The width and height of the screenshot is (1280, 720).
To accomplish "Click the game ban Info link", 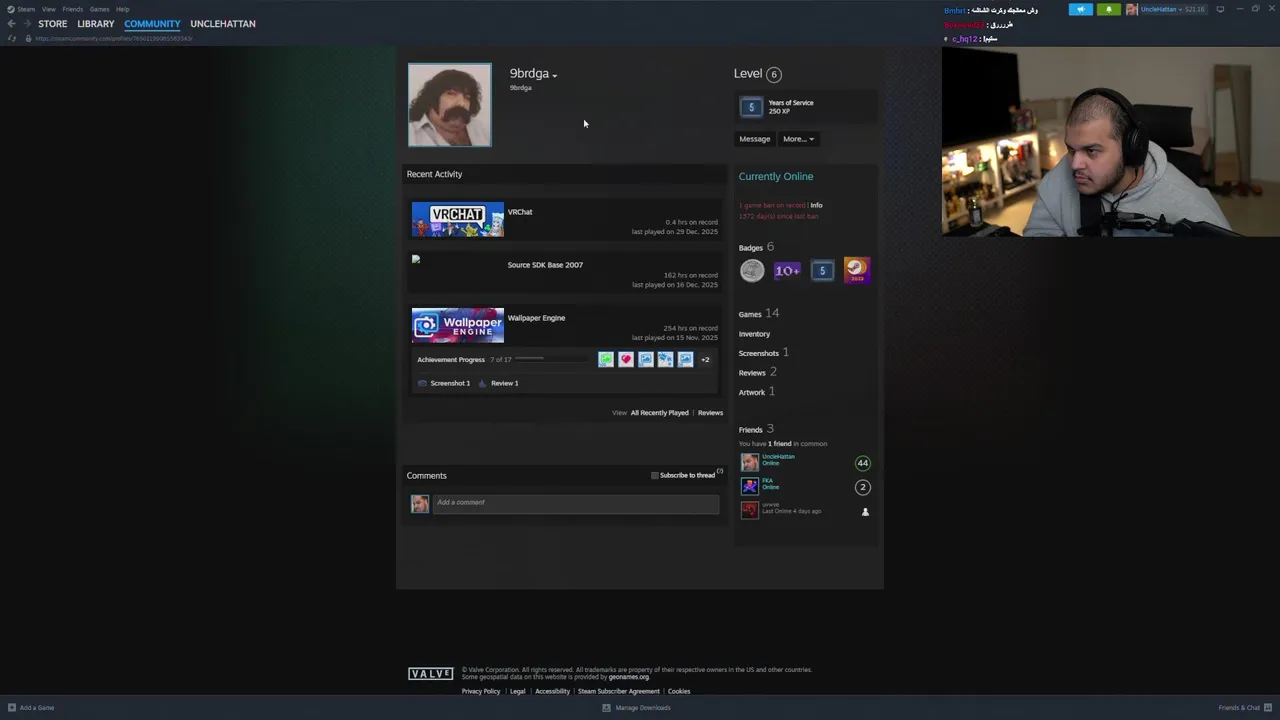I will pos(816,205).
